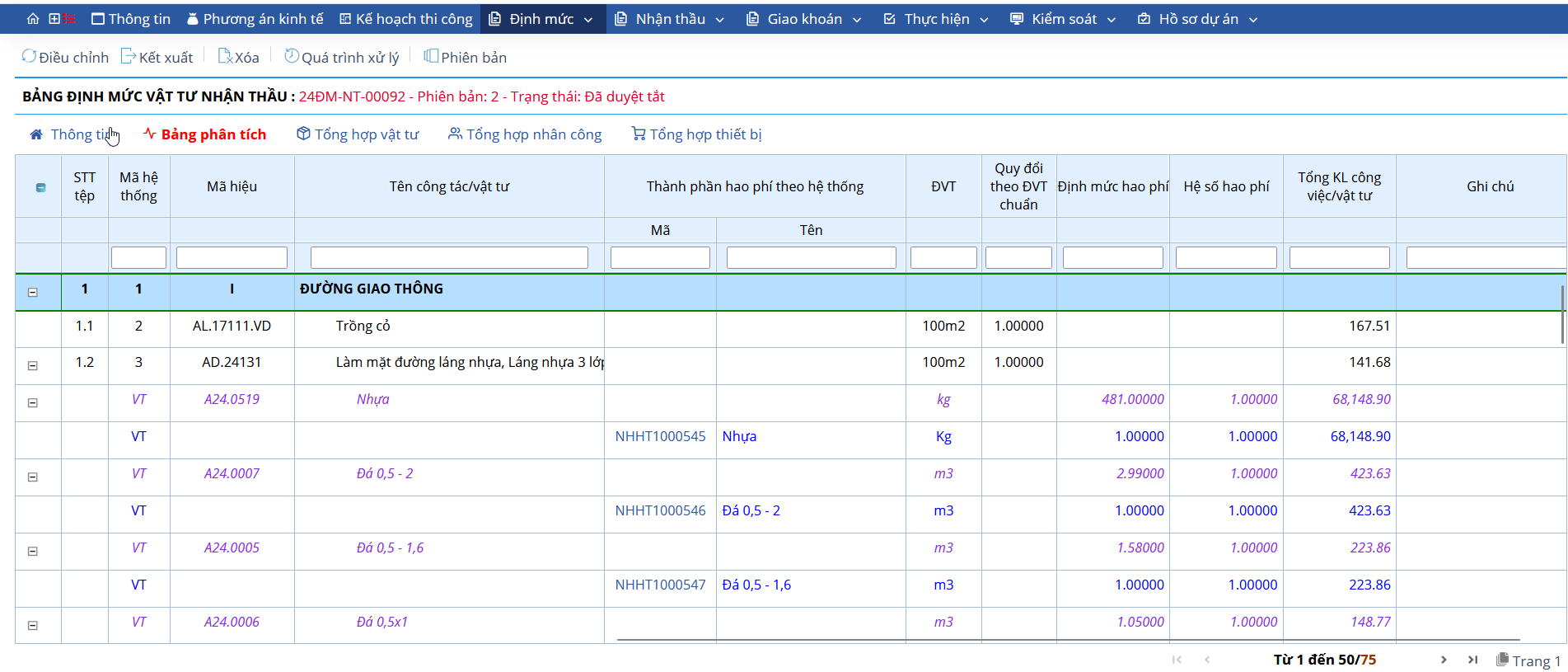Switch to Tổng hợp thiết bị tab

tap(696, 134)
